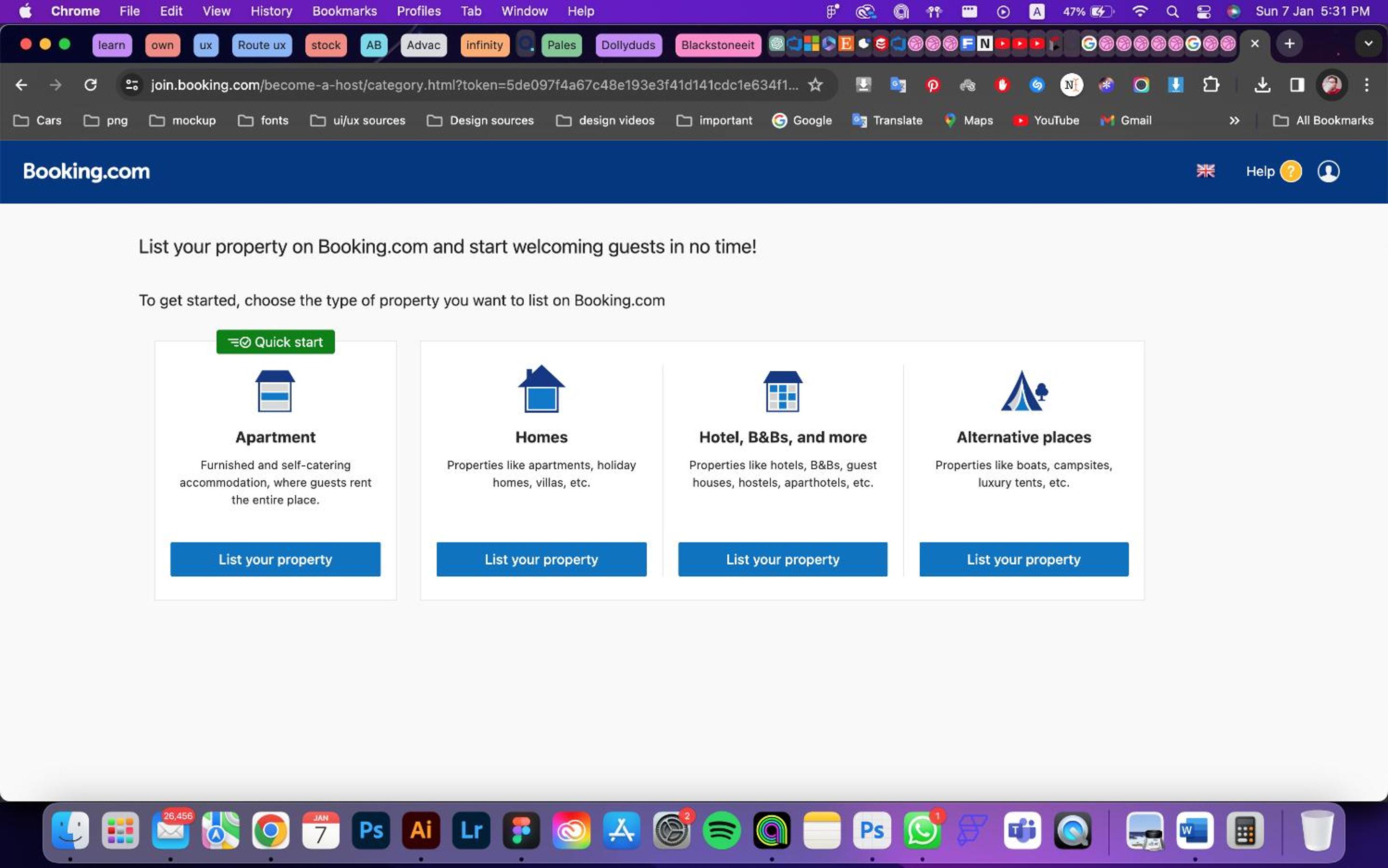Open the Cars bookmark folder

tap(38, 121)
